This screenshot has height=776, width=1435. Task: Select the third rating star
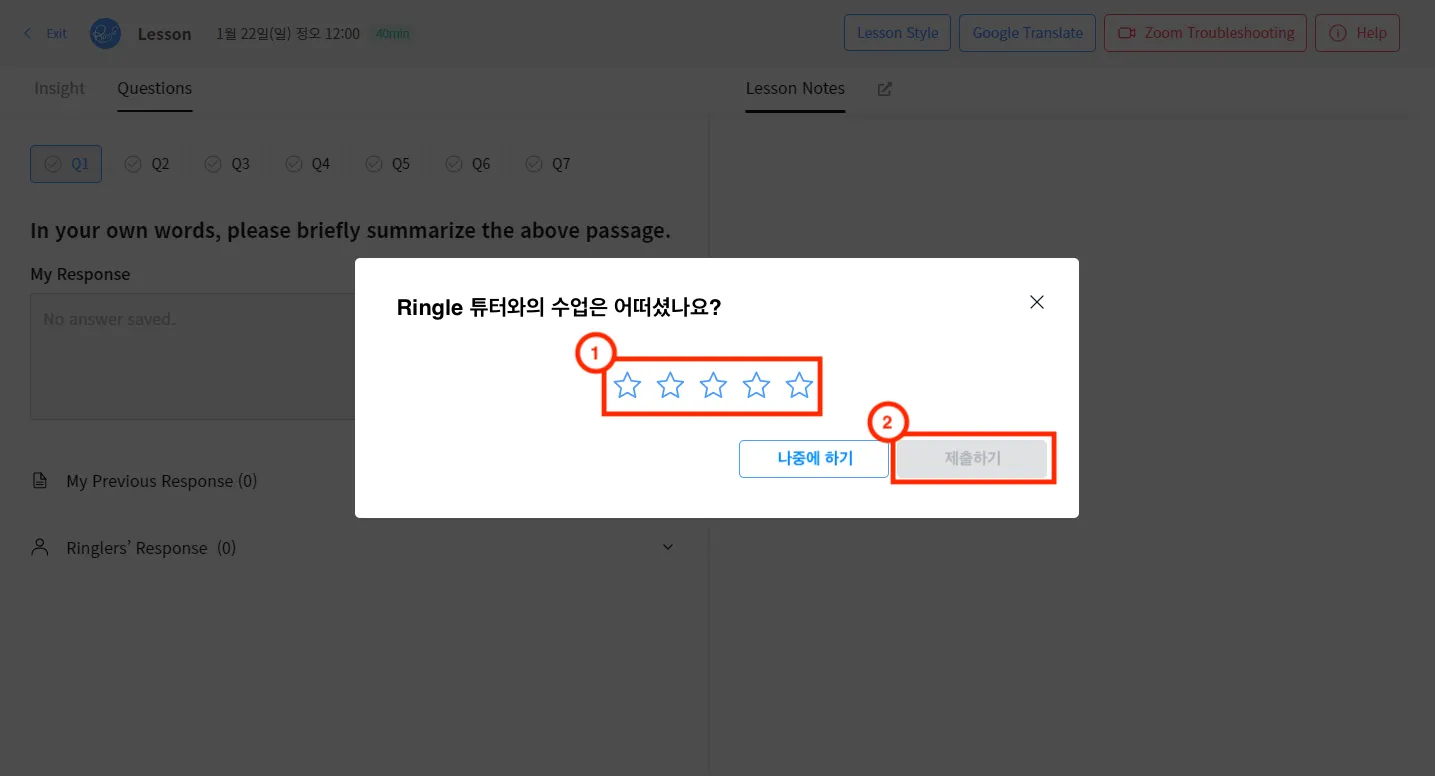click(713, 385)
